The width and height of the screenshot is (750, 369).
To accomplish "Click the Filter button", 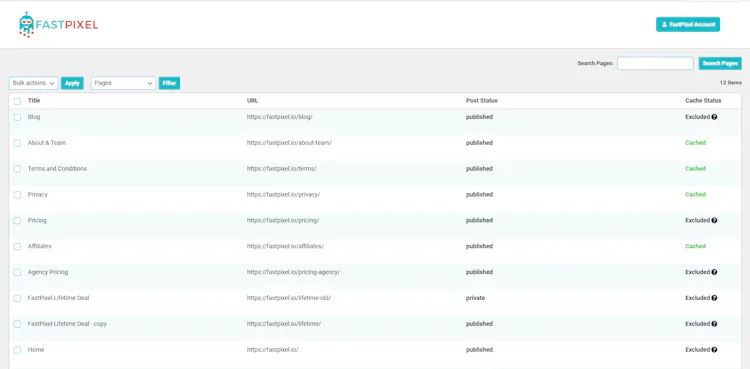I will (x=169, y=83).
